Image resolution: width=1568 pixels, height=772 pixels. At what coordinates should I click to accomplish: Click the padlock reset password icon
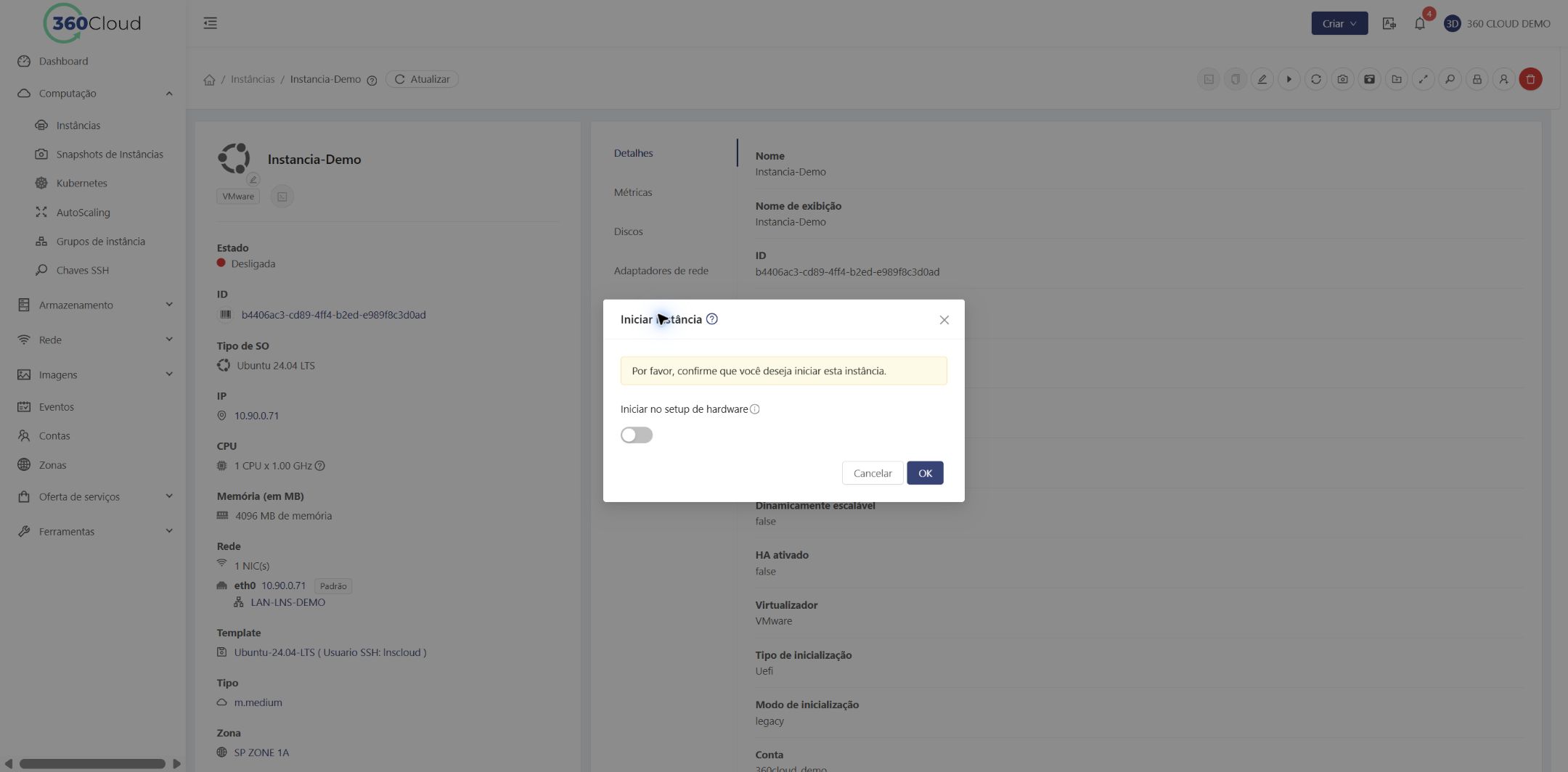click(1477, 79)
